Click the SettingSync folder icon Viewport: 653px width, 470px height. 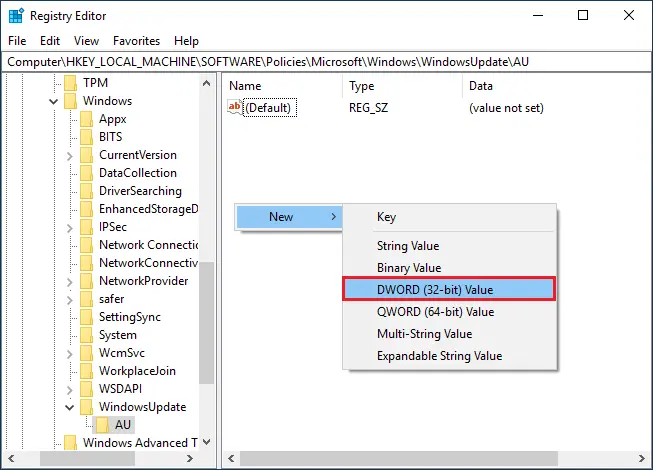click(x=86, y=317)
